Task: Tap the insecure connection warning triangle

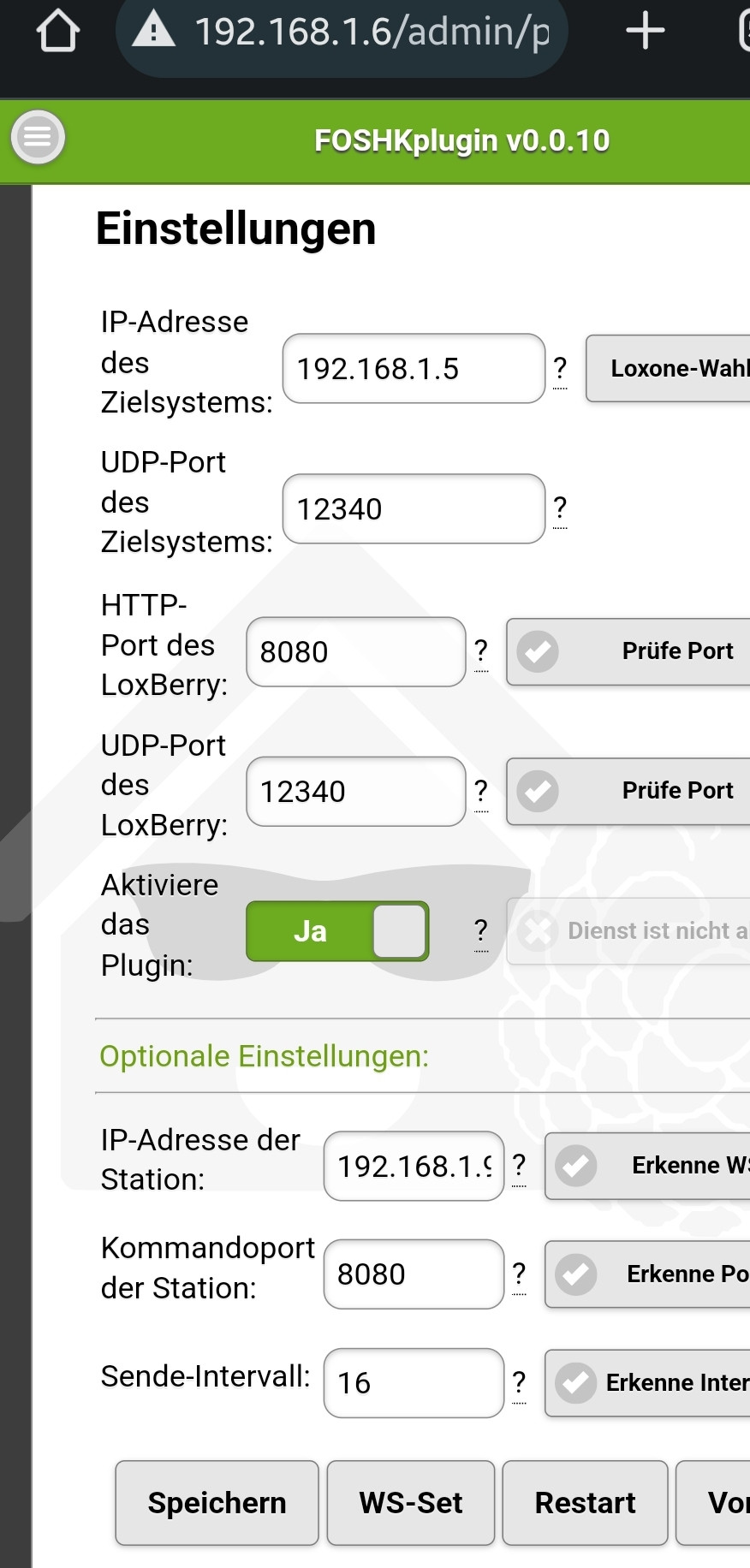Action: (154, 31)
